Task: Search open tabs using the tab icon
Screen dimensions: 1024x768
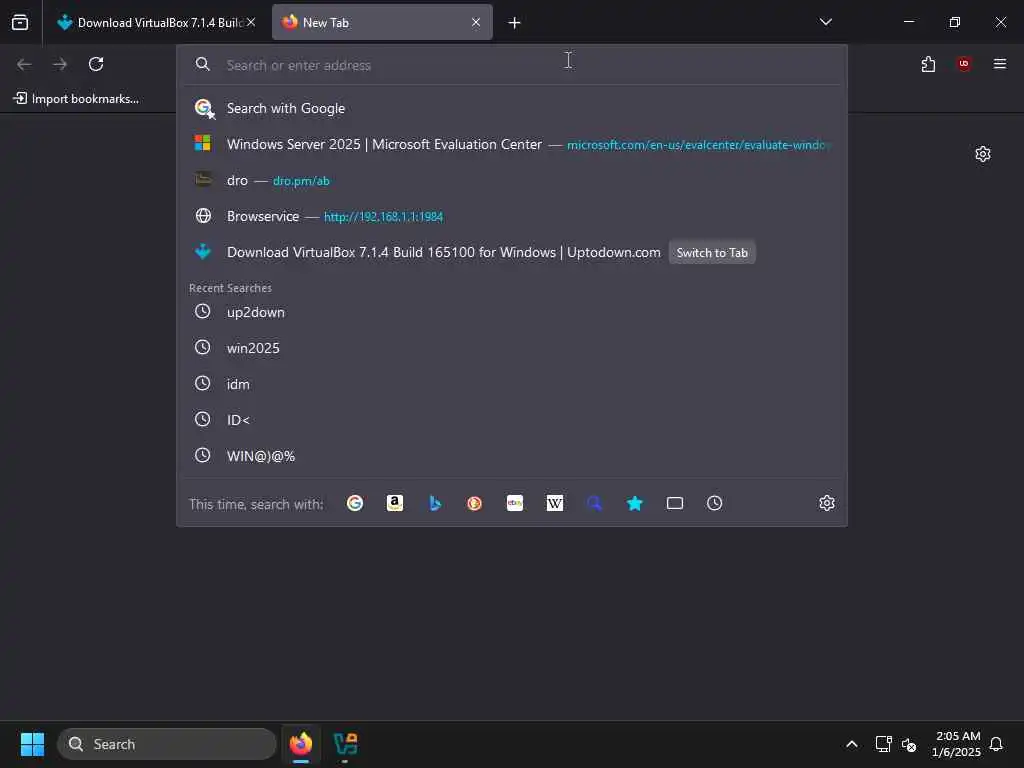Action: click(x=675, y=503)
